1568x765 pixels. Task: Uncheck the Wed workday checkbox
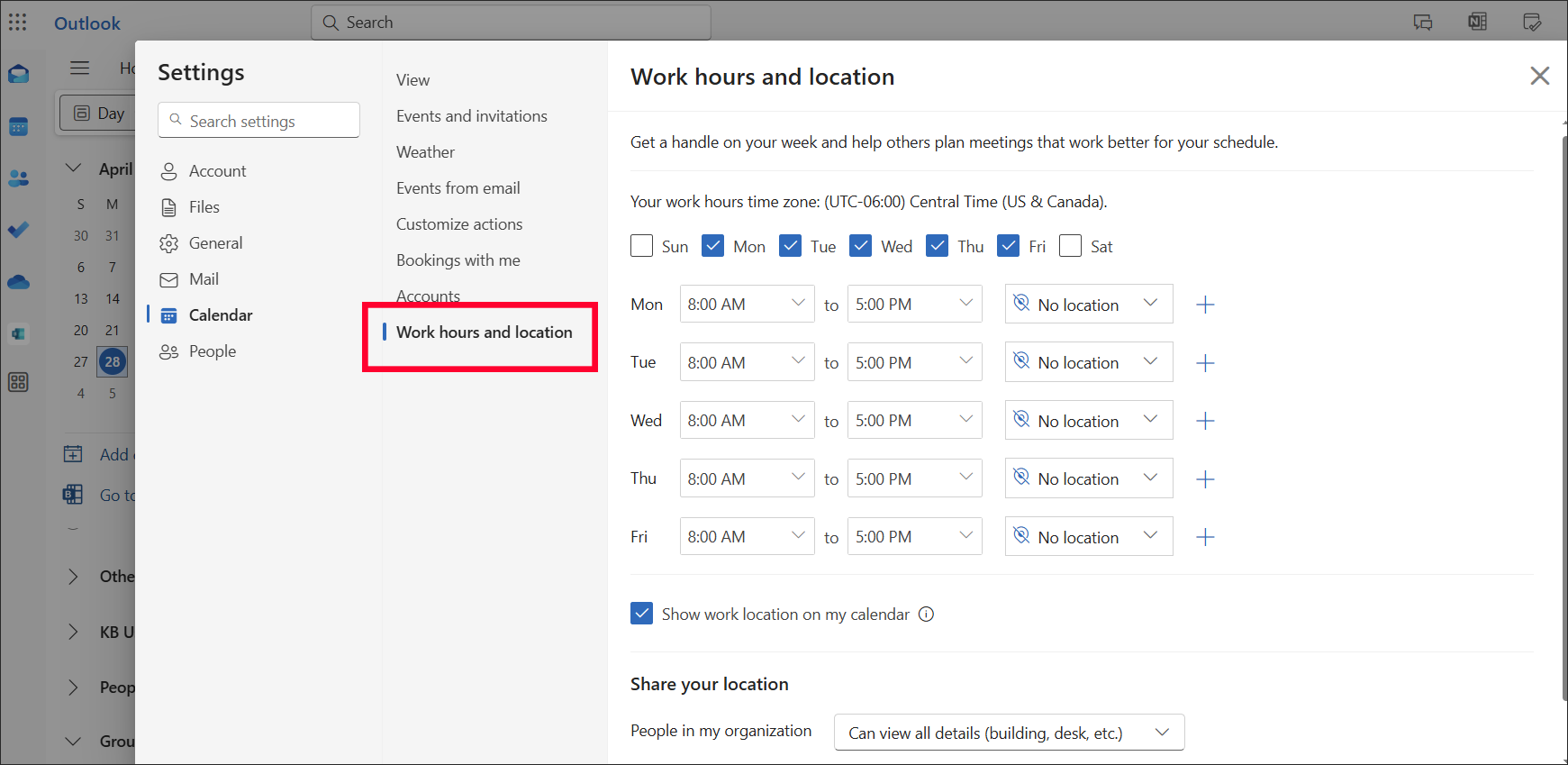pyautogui.click(x=860, y=246)
